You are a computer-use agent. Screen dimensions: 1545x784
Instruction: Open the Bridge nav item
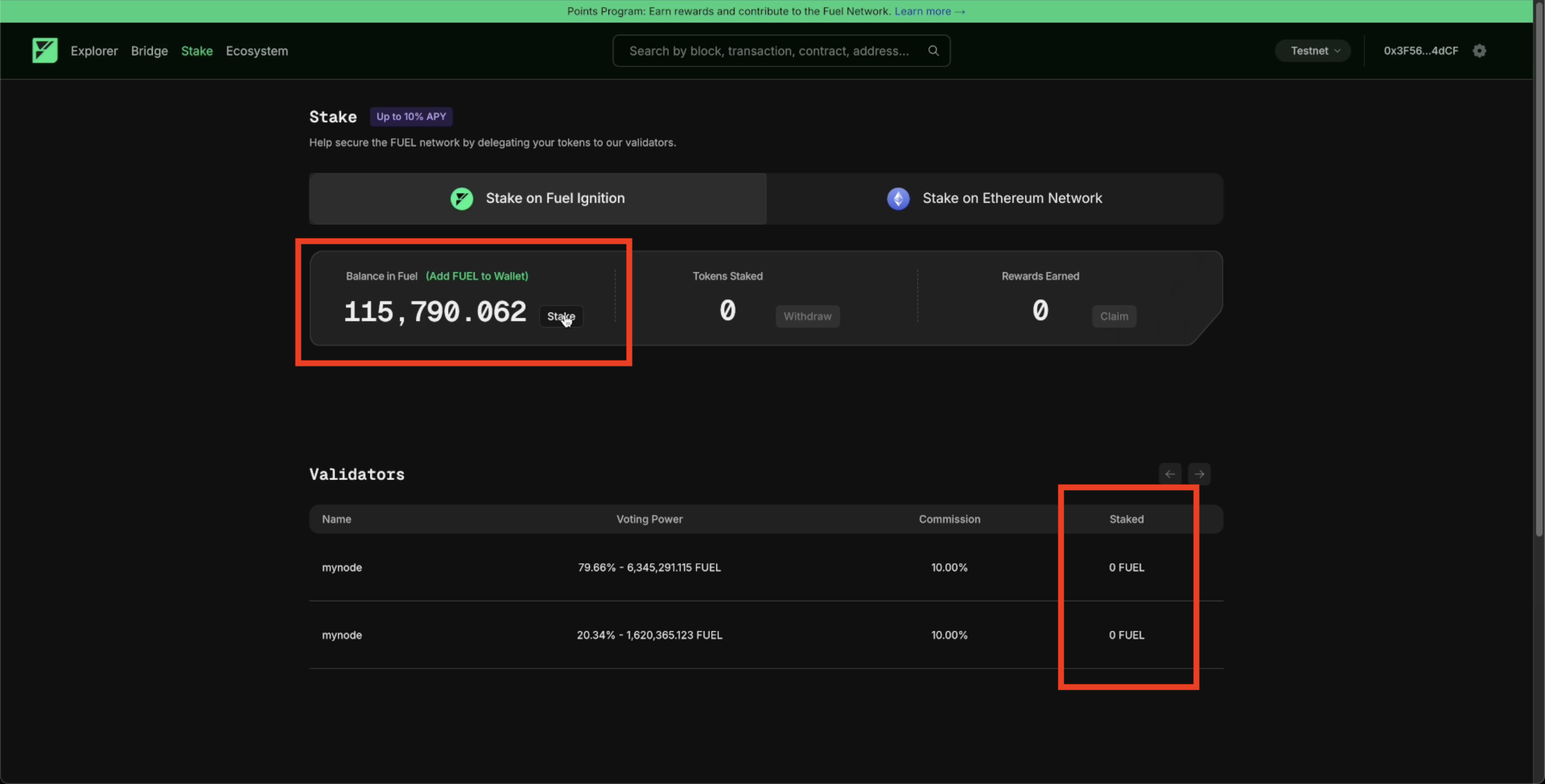[x=149, y=51]
